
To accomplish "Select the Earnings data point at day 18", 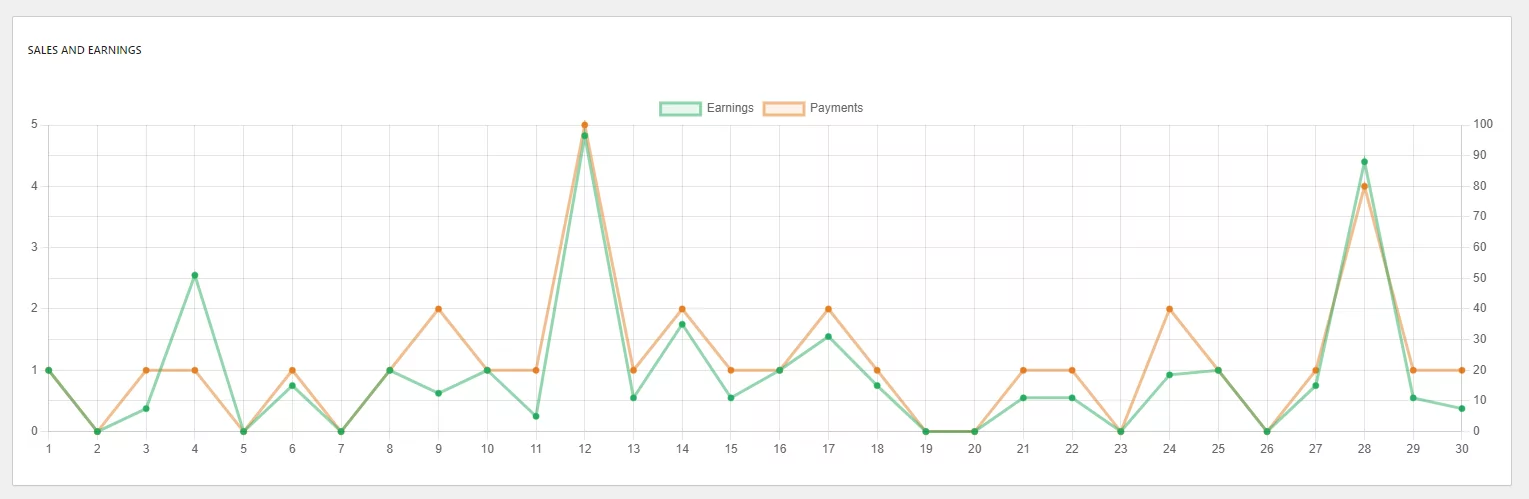I will click(x=877, y=386).
